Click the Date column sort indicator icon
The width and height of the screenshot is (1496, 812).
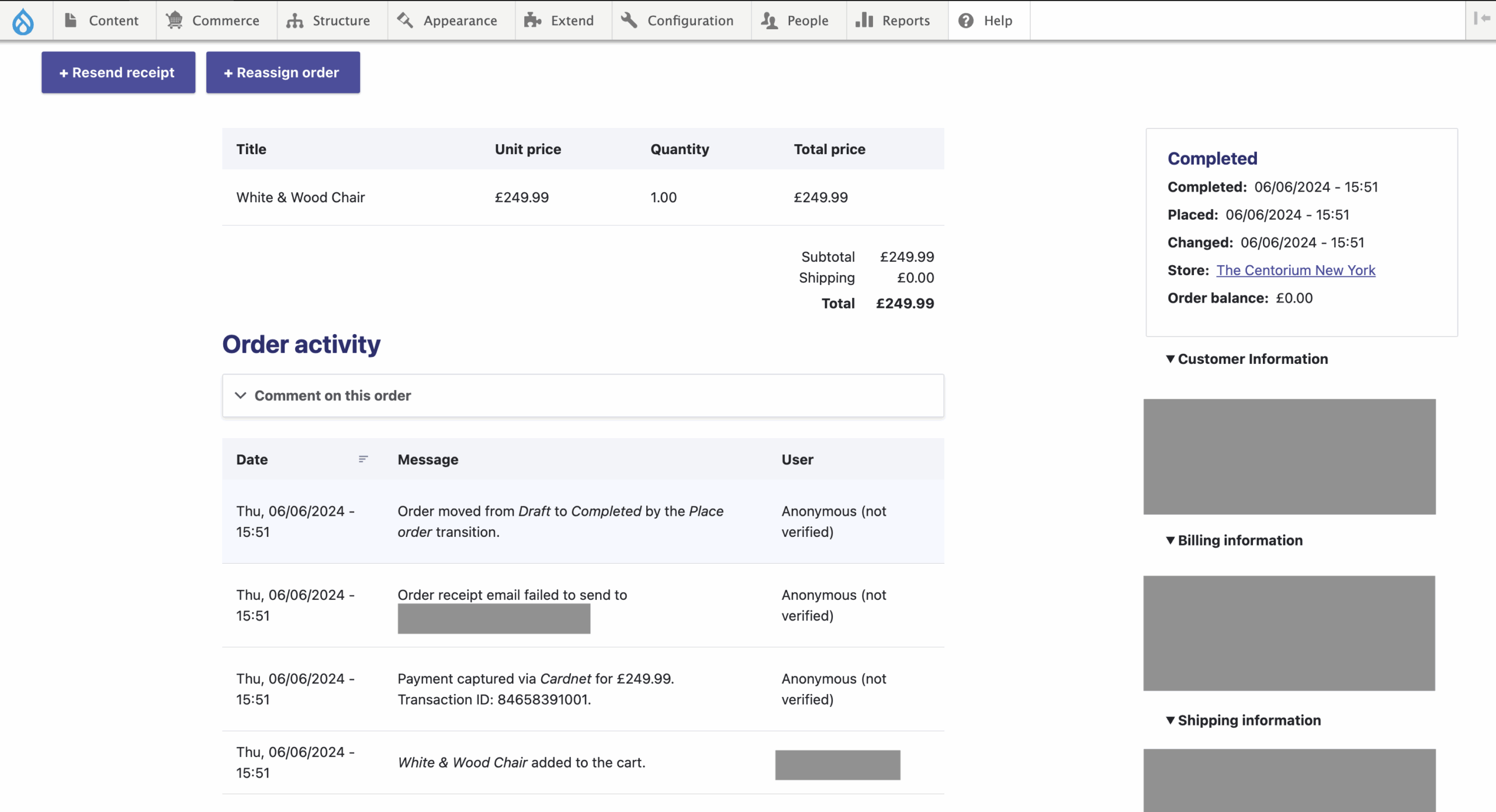coord(363,459)
